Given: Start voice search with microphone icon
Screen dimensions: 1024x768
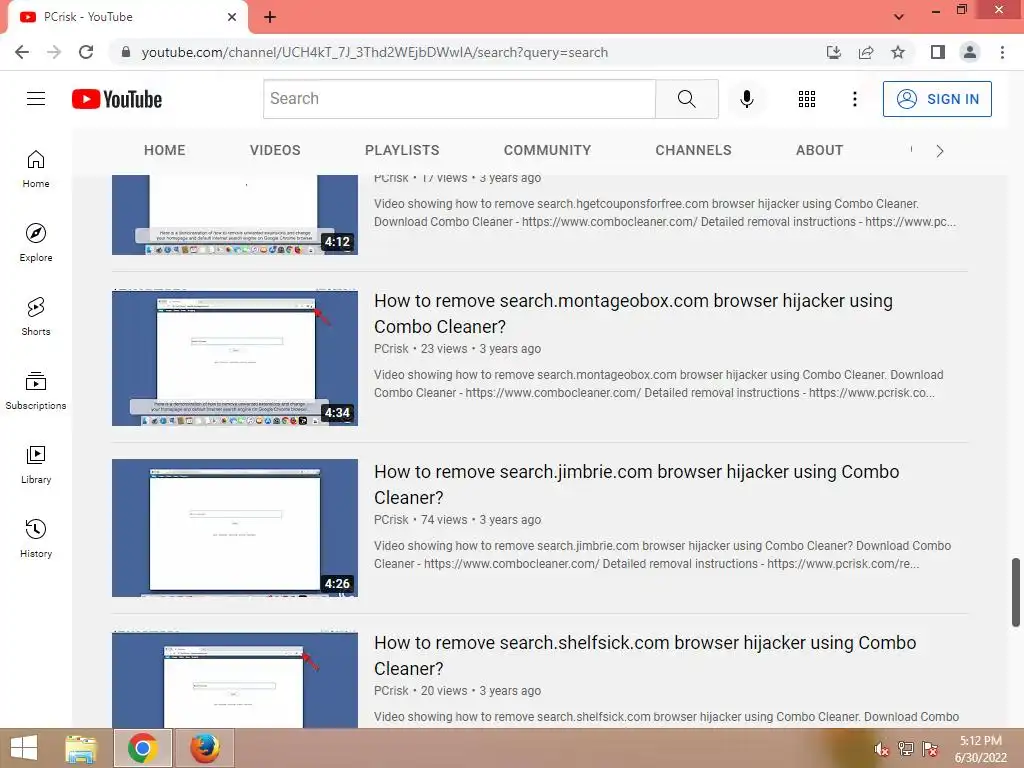Looking at the screenshot, I should click(x=746, y=99).
